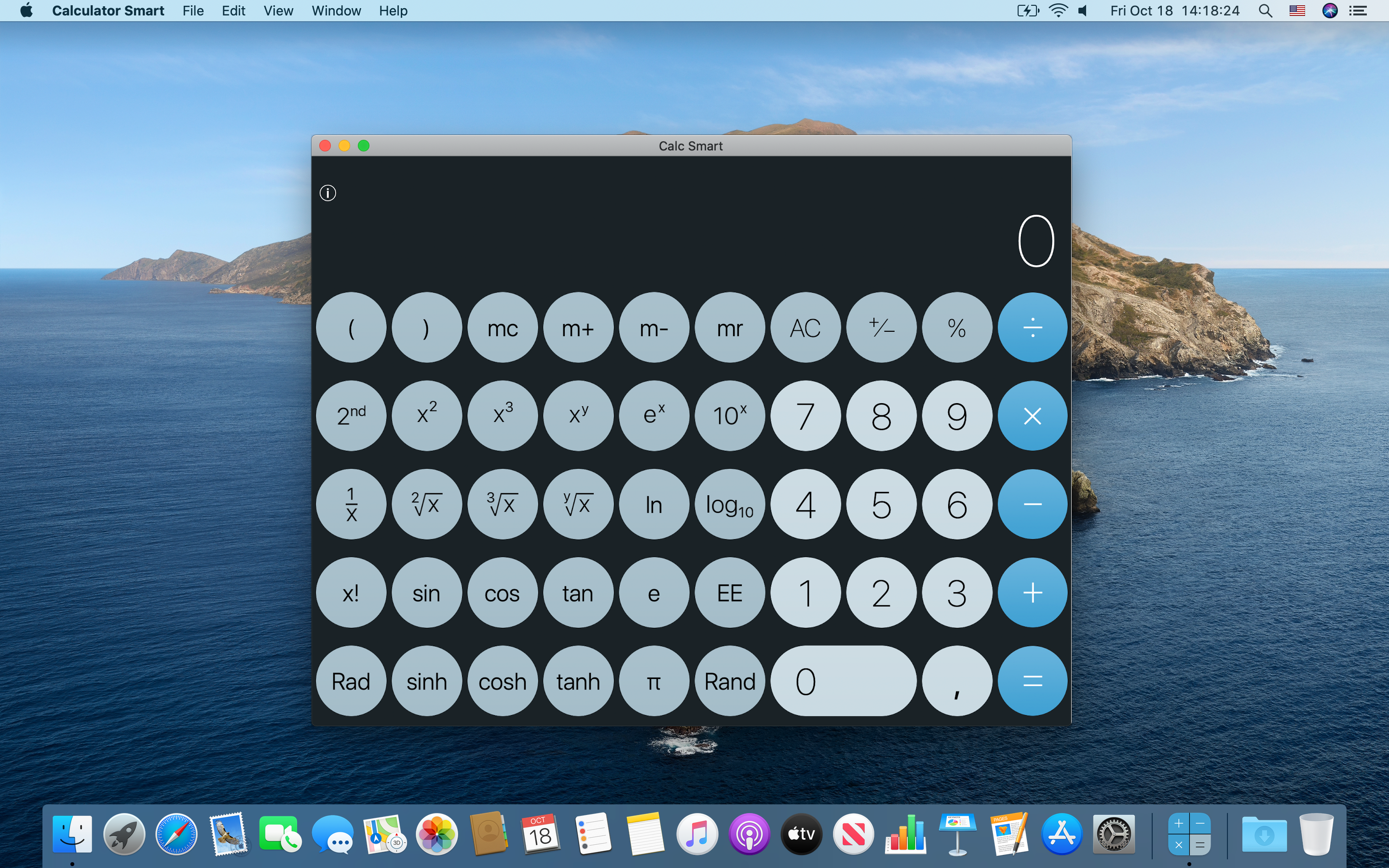
Task: Click the decimal comma key
Action: 957,681
